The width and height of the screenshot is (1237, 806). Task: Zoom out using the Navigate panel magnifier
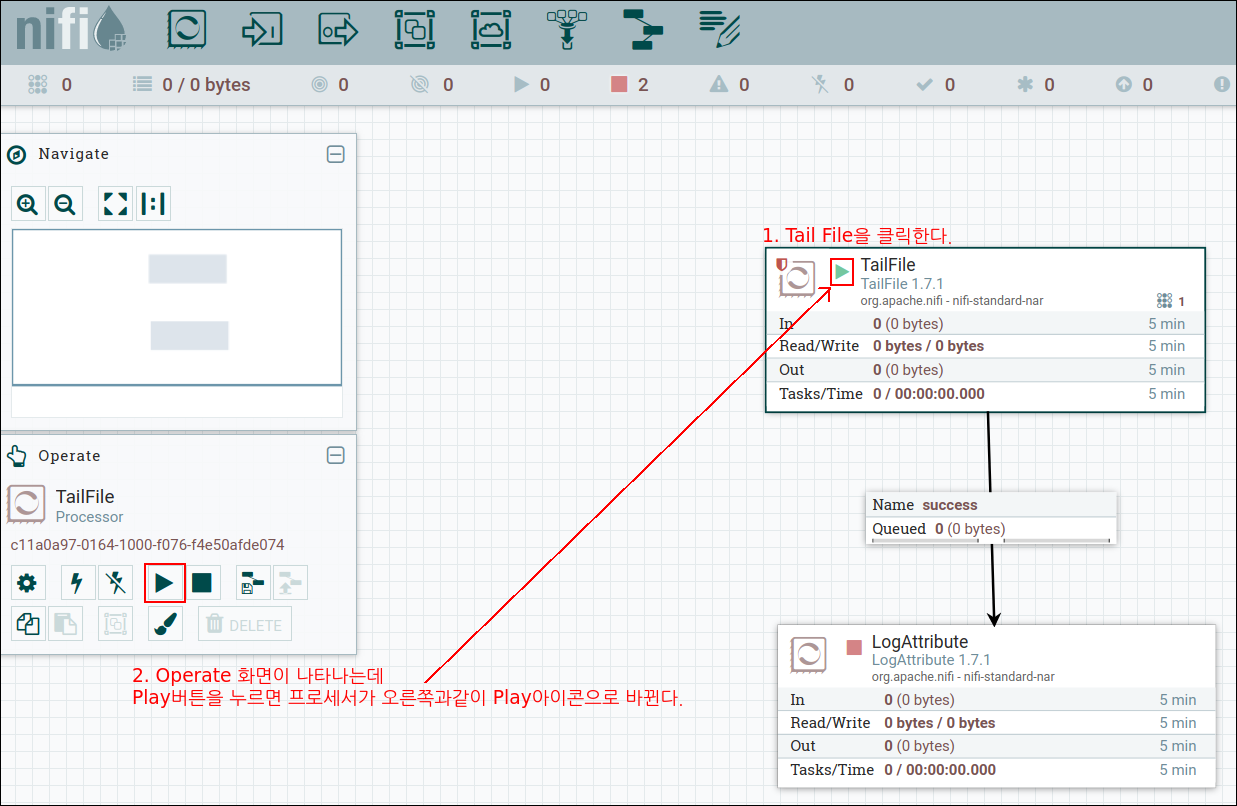click(x=65, y=204)
